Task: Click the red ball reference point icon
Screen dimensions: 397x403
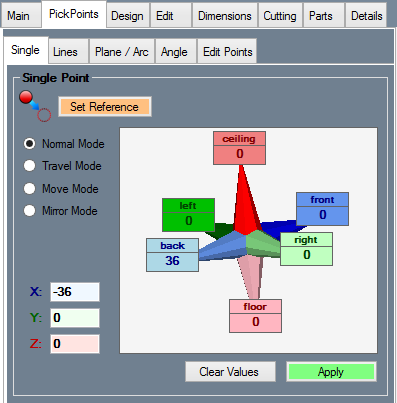Action: coord(35,106)
